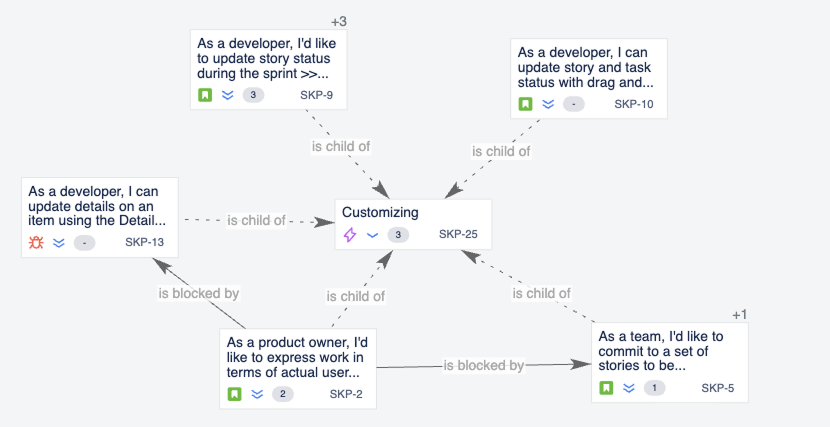Open the SKP-10 issue key link
The image size is (830, 427).
point(634,104)
